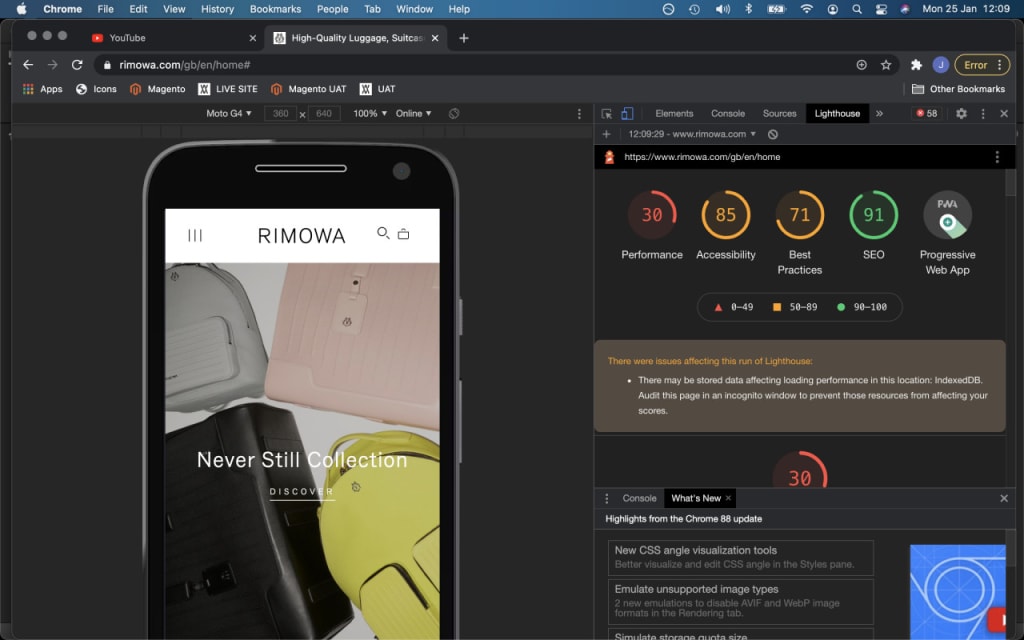The width and height of the screenshot is (1024, 640).
Task: Open the 58 errors counter
Action: point(927,114)
